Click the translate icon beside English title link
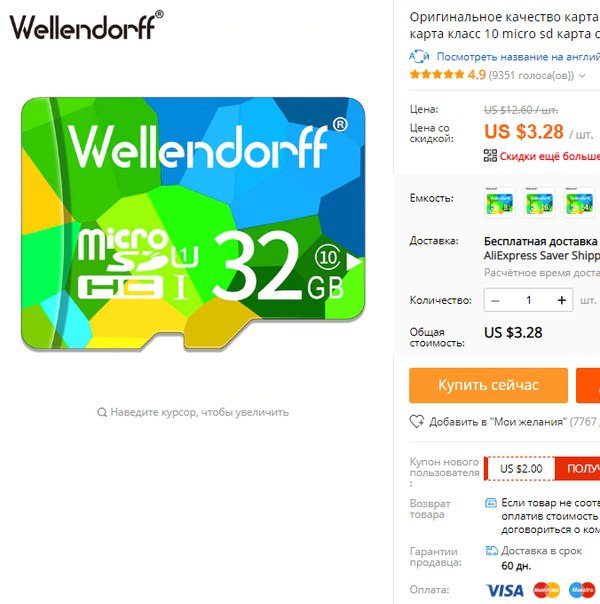 pos(419,56)
